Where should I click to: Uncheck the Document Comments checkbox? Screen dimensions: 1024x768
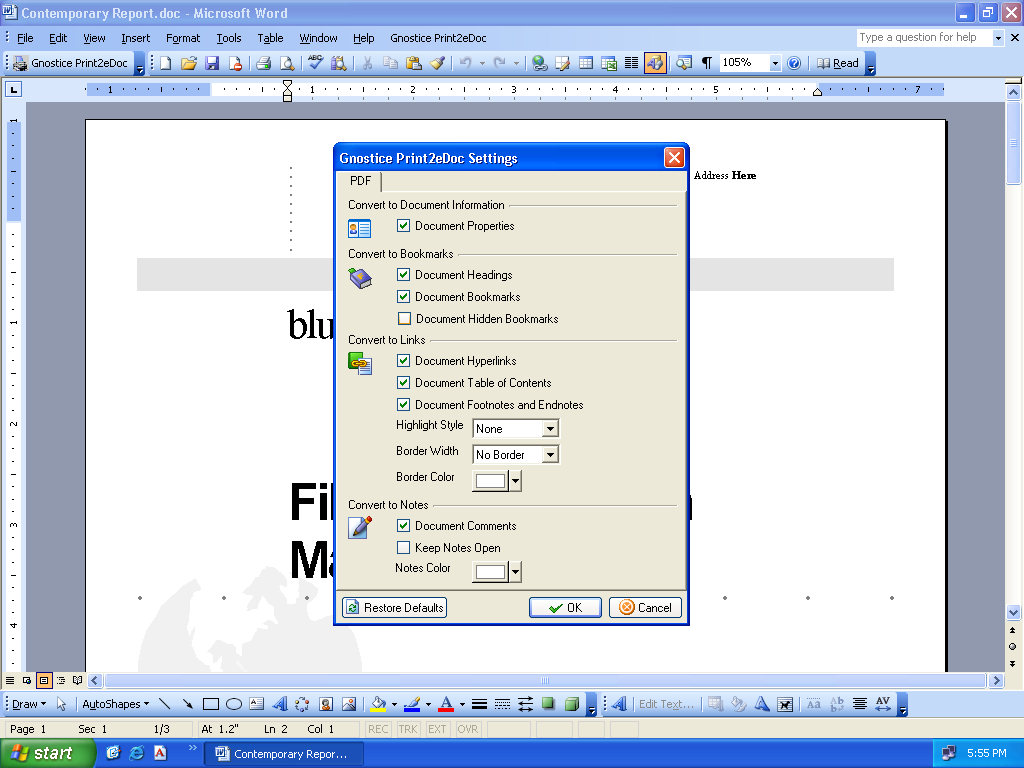404,526
